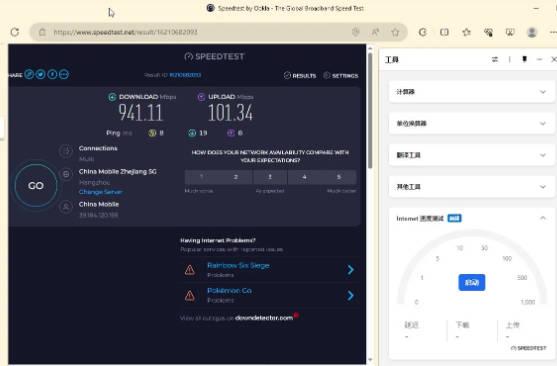Open the Result ID number link
This screenshot has height=366, width=557.
click(185, 75)
